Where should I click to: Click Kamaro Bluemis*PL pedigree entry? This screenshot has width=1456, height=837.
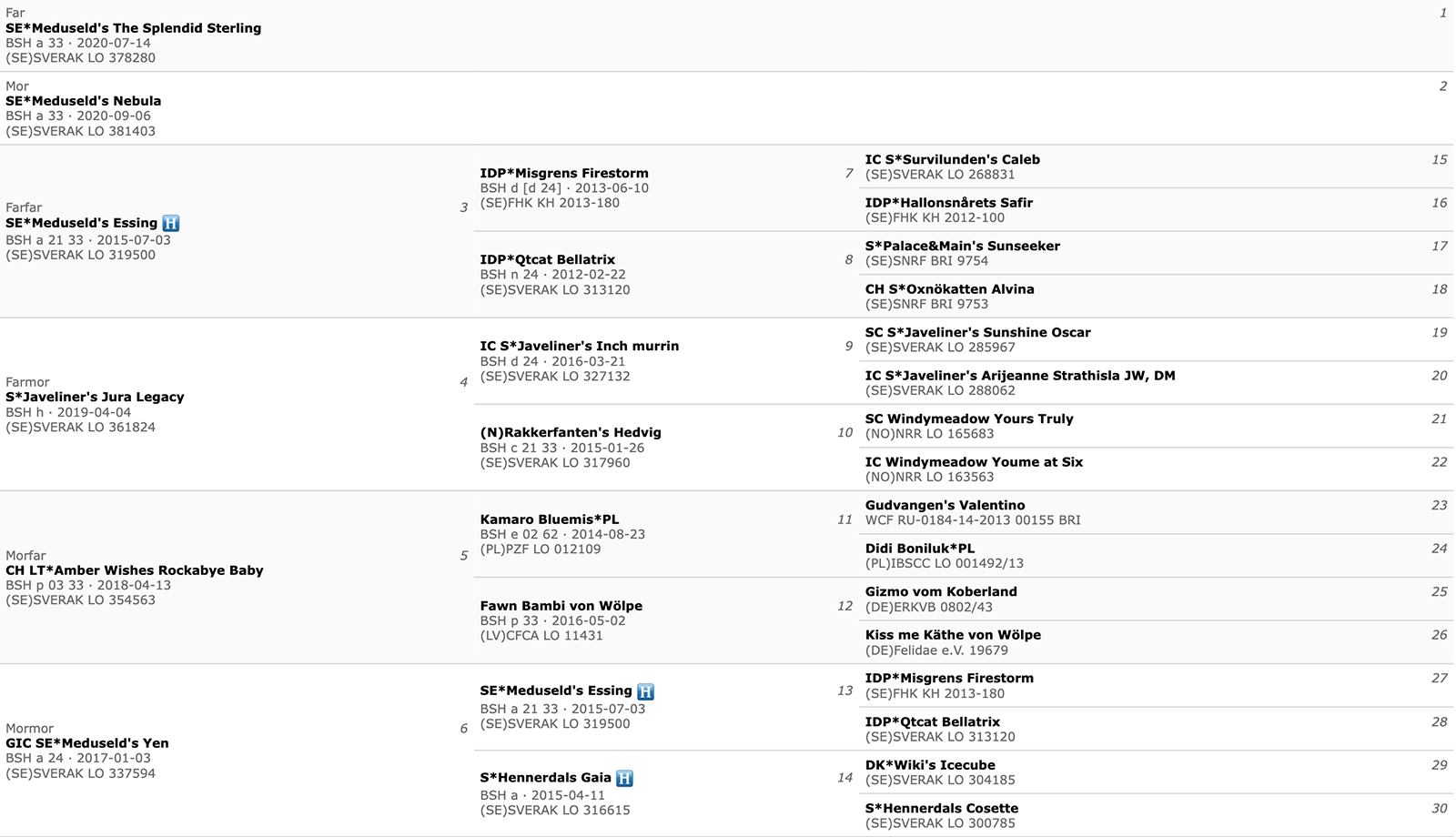[x=550, y=519]
